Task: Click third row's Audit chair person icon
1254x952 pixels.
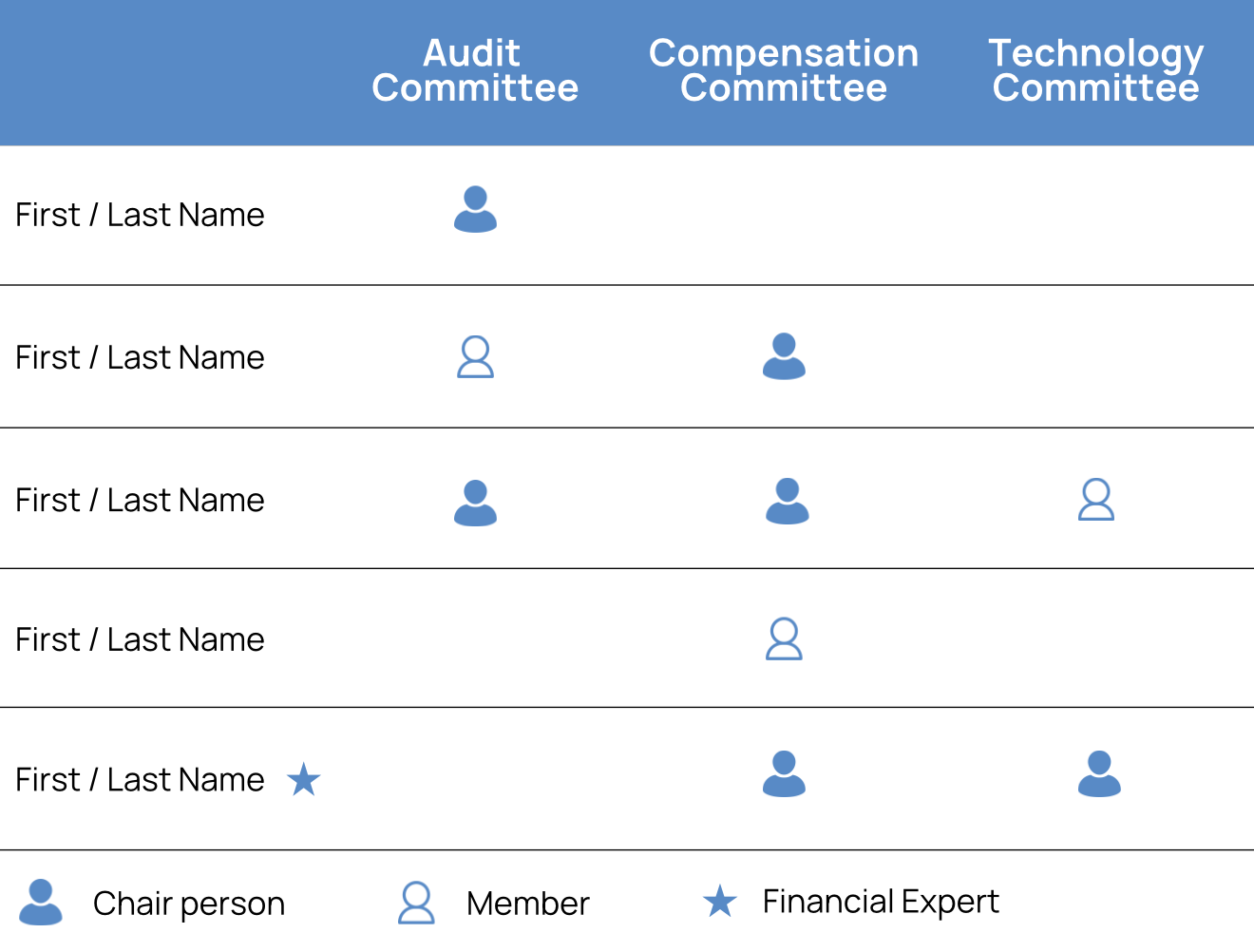Action: click(x=475, y=503)
